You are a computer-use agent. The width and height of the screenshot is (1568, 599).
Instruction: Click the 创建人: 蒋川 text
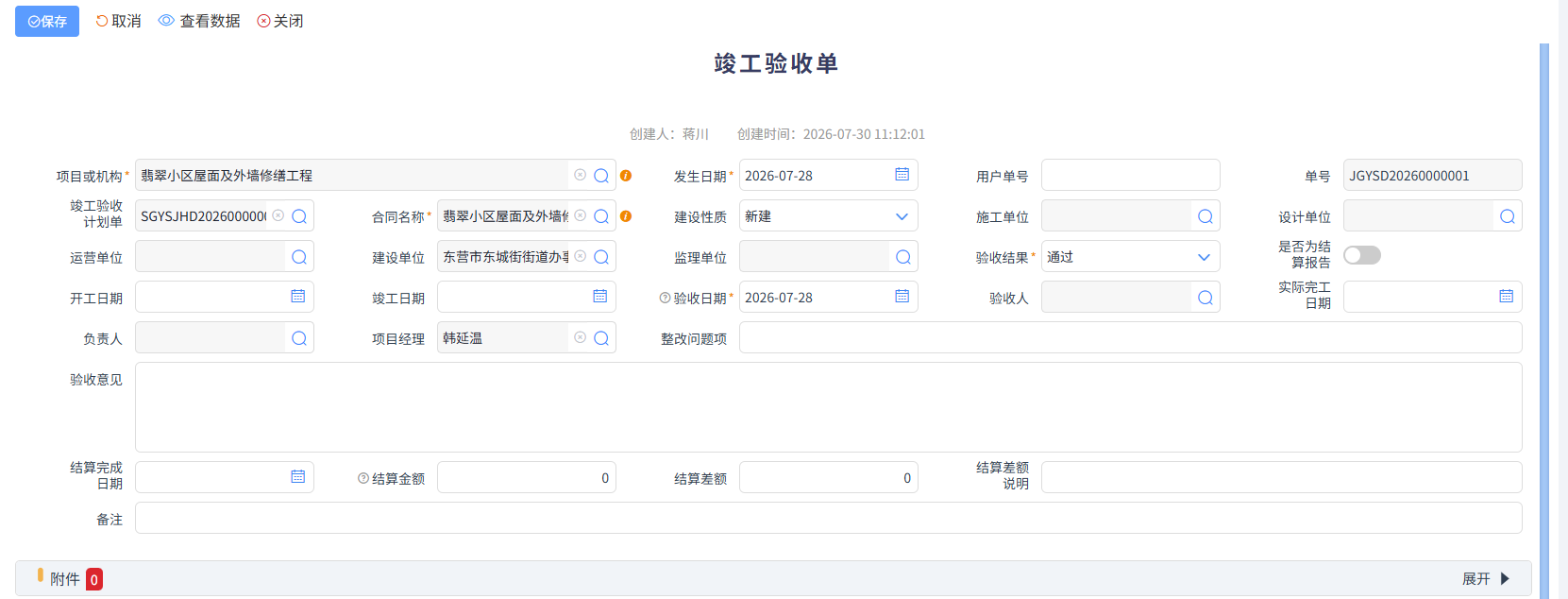pos(669,134)
